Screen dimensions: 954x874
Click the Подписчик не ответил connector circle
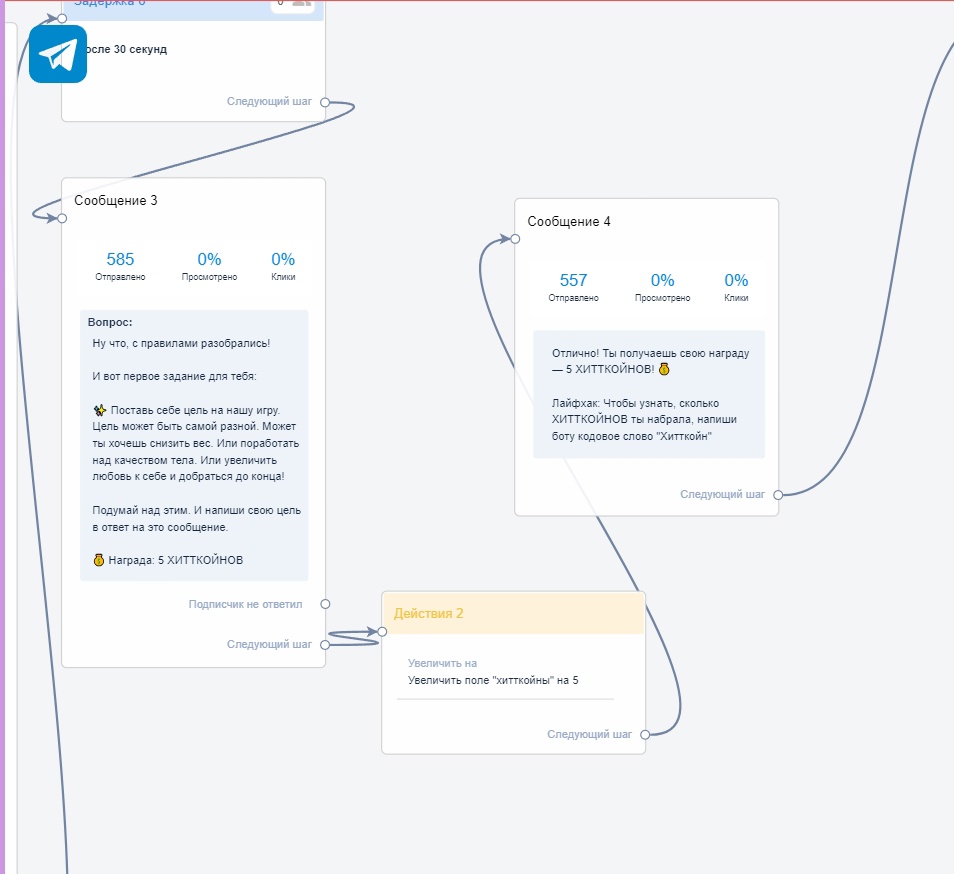click(x=324, y=604)
